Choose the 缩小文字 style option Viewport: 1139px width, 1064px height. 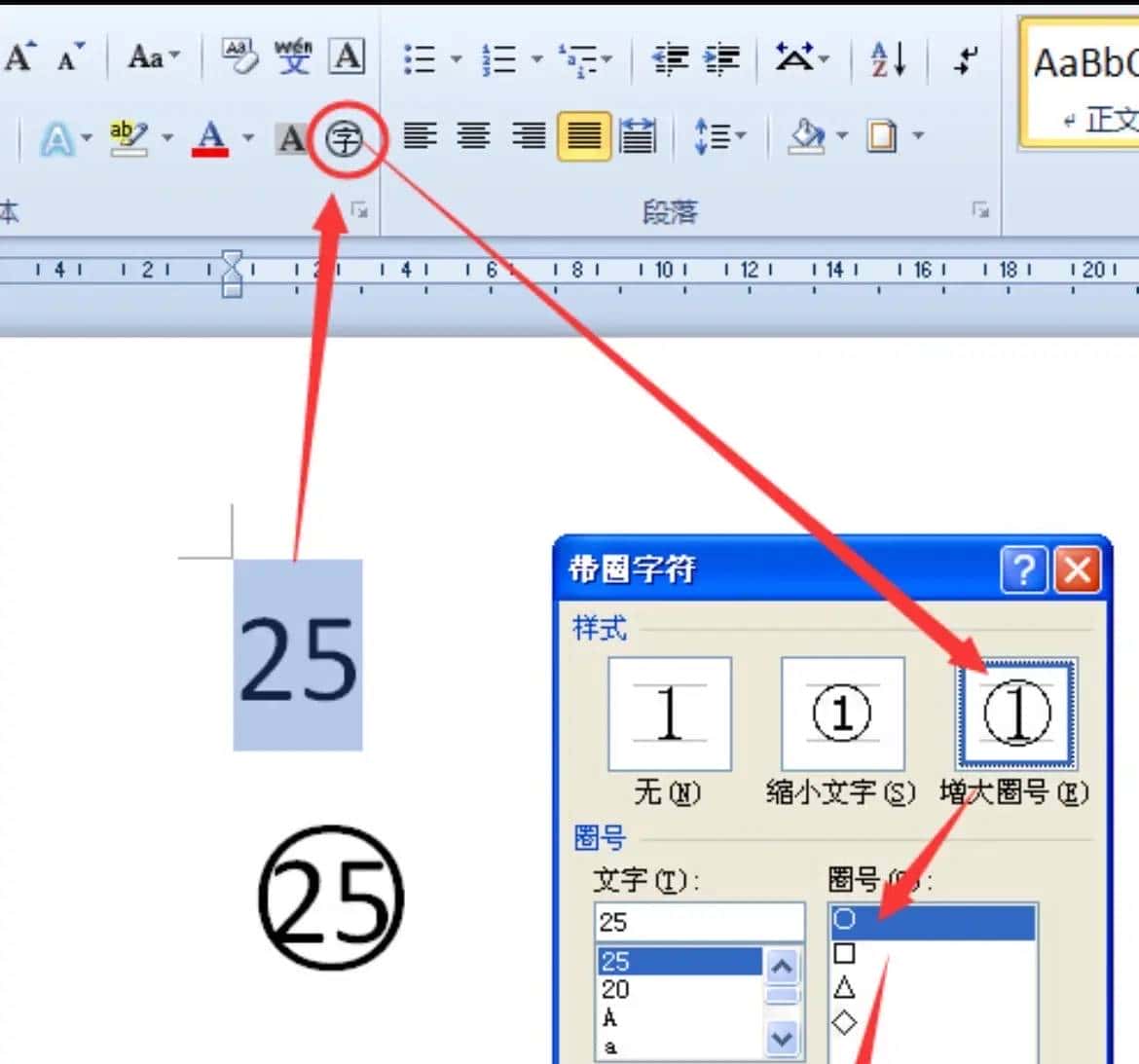click(842, 714)
